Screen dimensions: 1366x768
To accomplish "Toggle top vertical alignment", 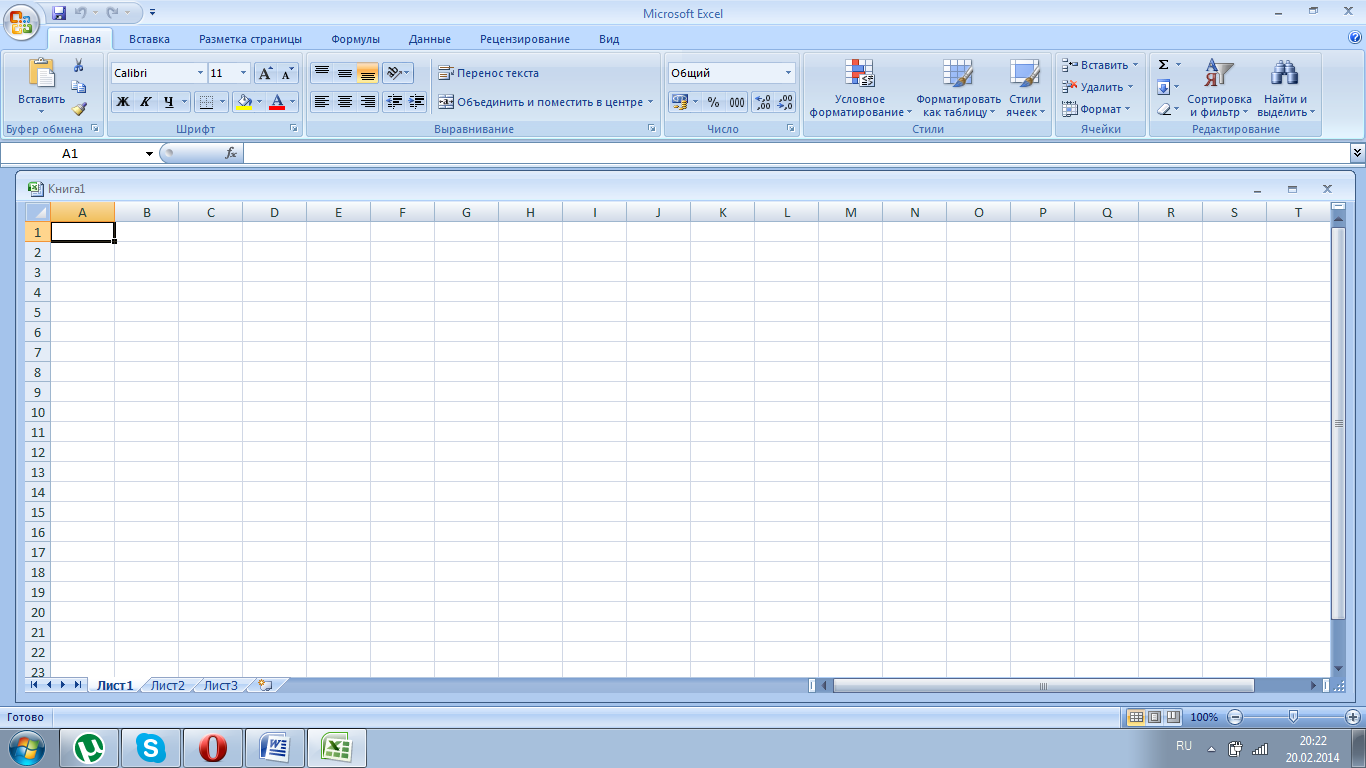I will [x=321, y=73].
